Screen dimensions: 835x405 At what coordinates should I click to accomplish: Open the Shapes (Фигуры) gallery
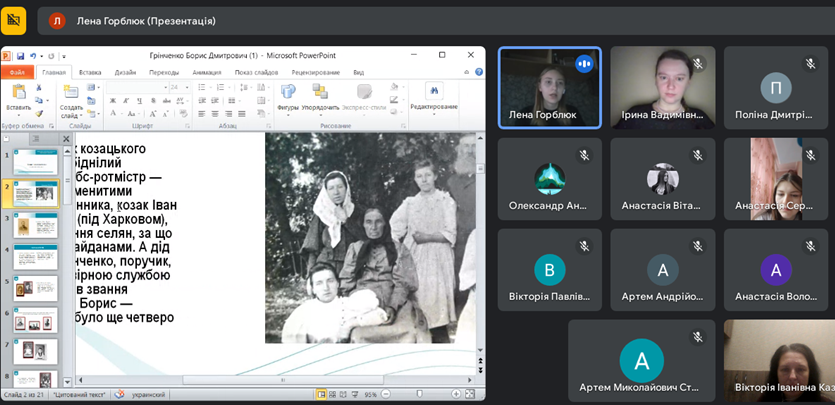(x=287, y=93)
